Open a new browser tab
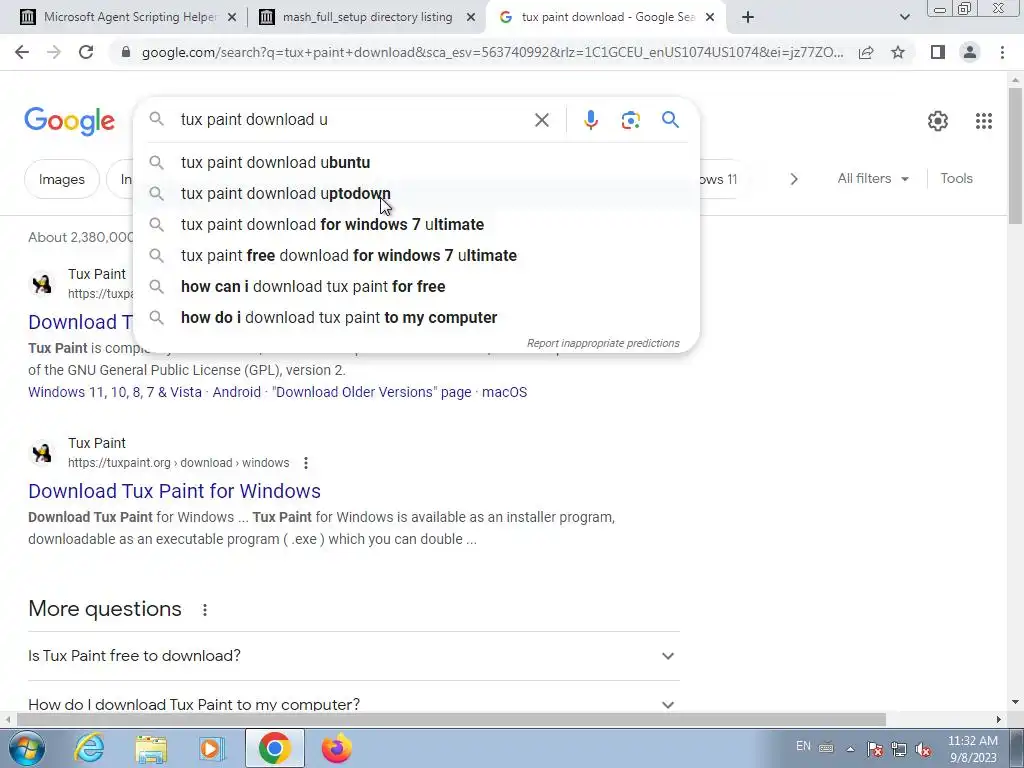The image size is (1024, 768). tap(748, 18)
